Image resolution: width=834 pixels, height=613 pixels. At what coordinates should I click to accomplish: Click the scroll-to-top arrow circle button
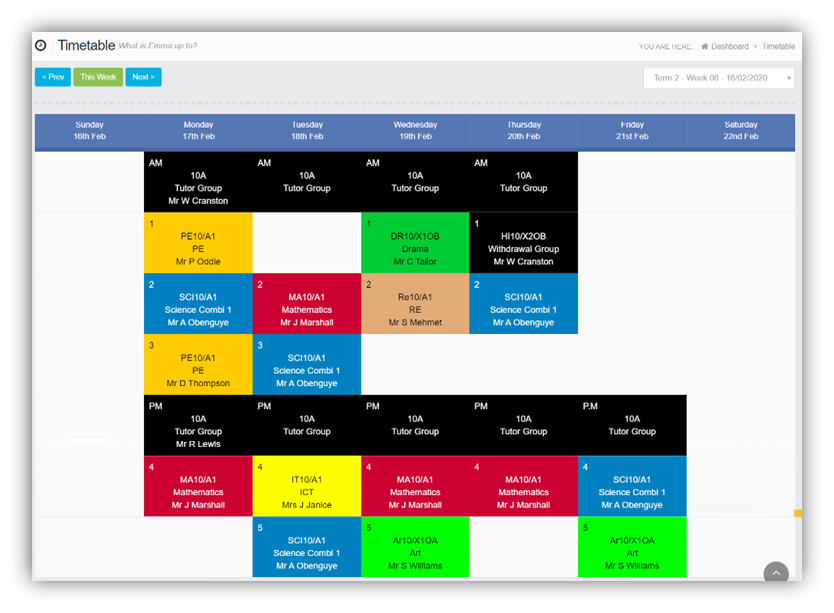775,573
